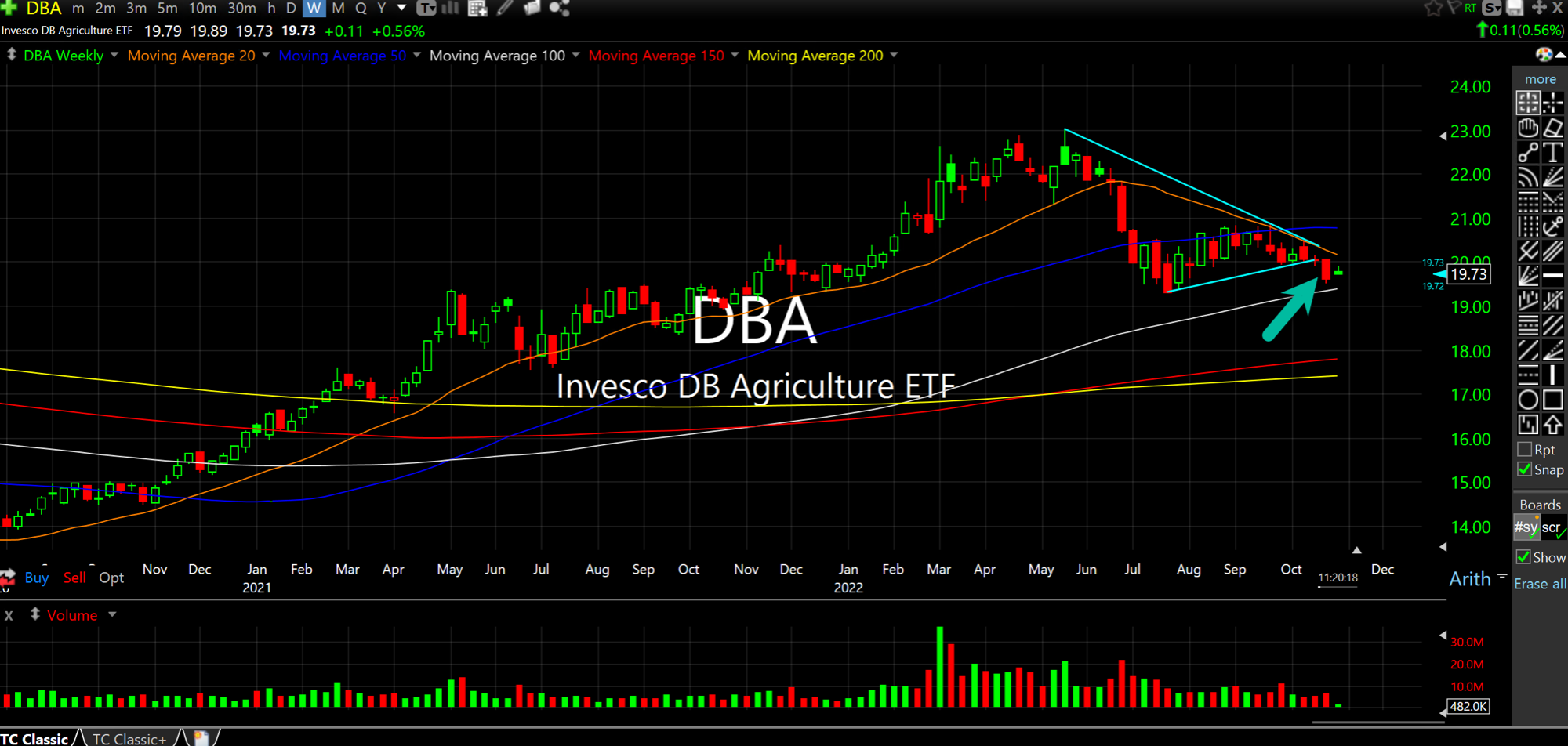Click the more drawing tools link
1568x746 pixels.
point(1540,79)
